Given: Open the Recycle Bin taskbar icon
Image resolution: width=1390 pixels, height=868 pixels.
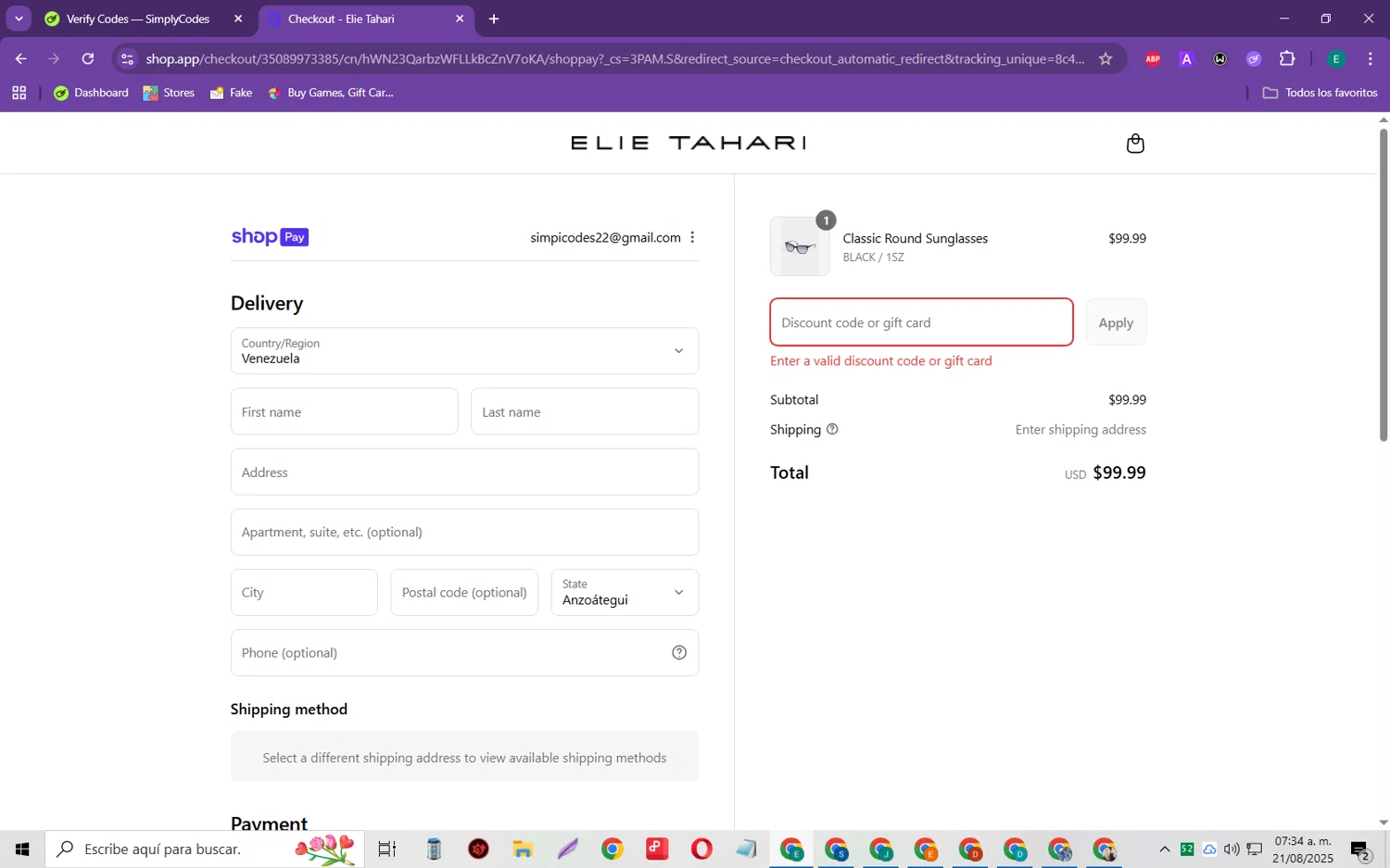Looking at the screenshot, I should click(x=434, y=849).
